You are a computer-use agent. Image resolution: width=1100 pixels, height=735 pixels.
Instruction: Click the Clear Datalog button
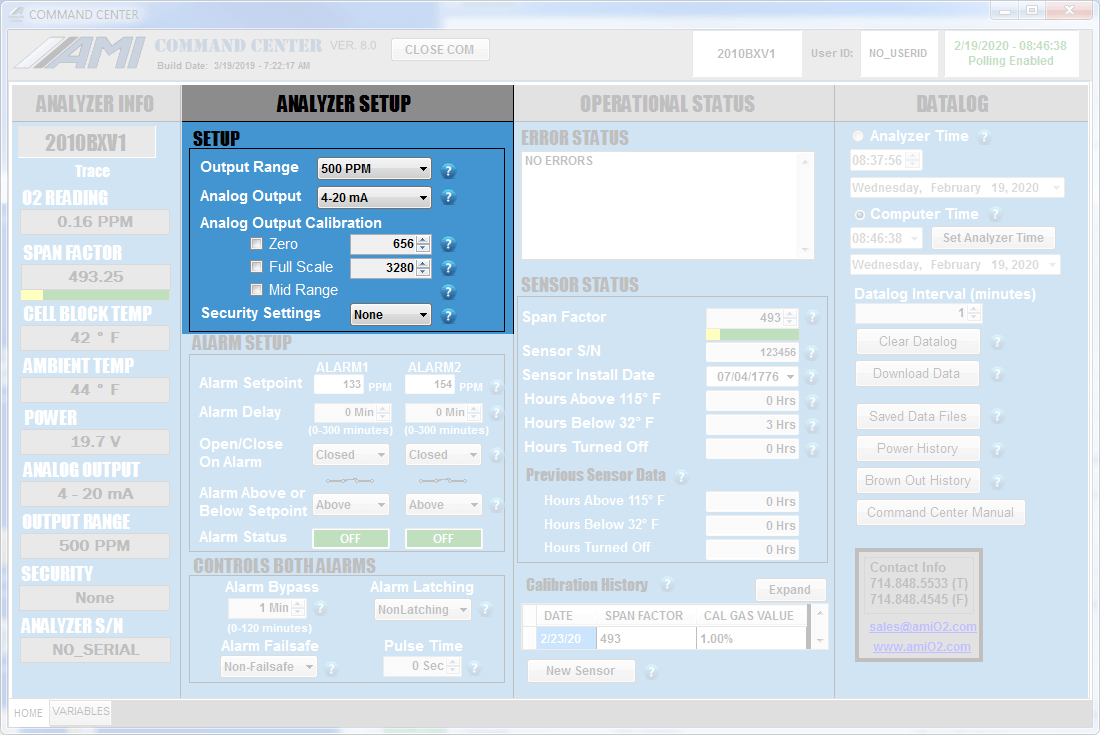click(918, 342)
